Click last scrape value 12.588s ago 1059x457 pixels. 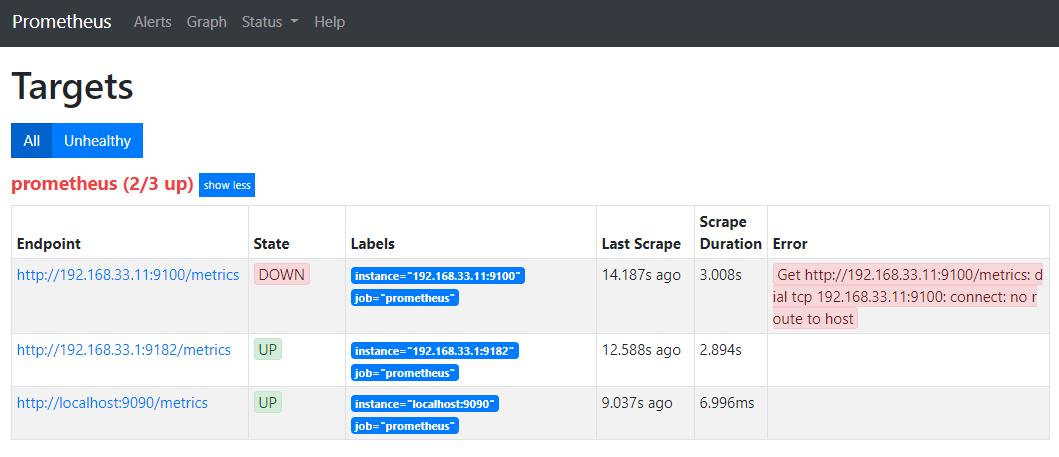[x=642, y=350]
